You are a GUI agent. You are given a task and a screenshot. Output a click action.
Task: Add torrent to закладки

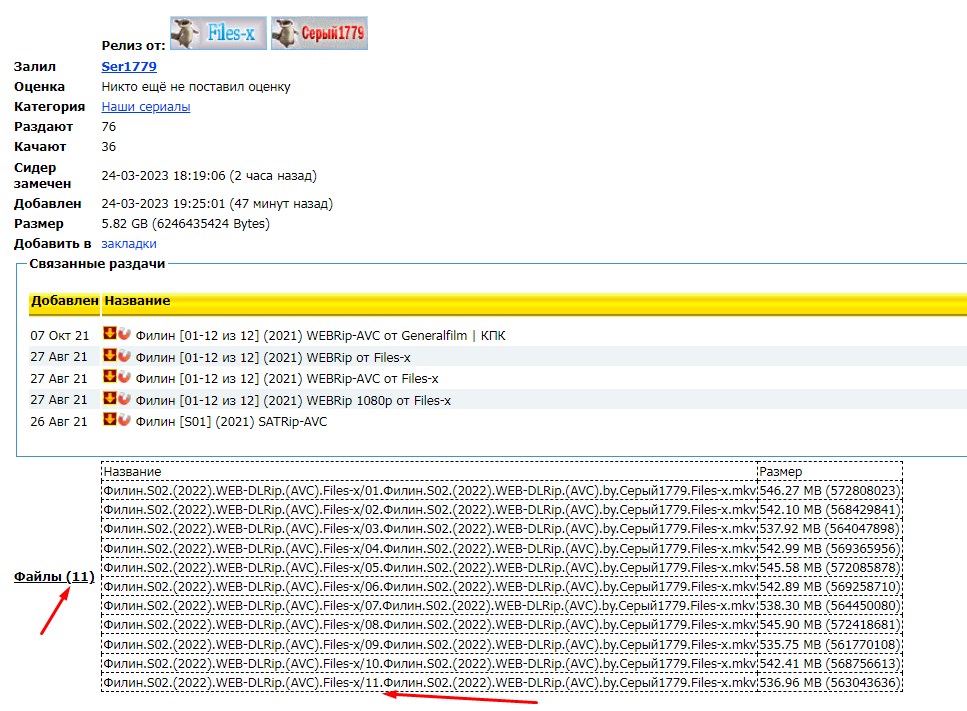tap(129, 243)
